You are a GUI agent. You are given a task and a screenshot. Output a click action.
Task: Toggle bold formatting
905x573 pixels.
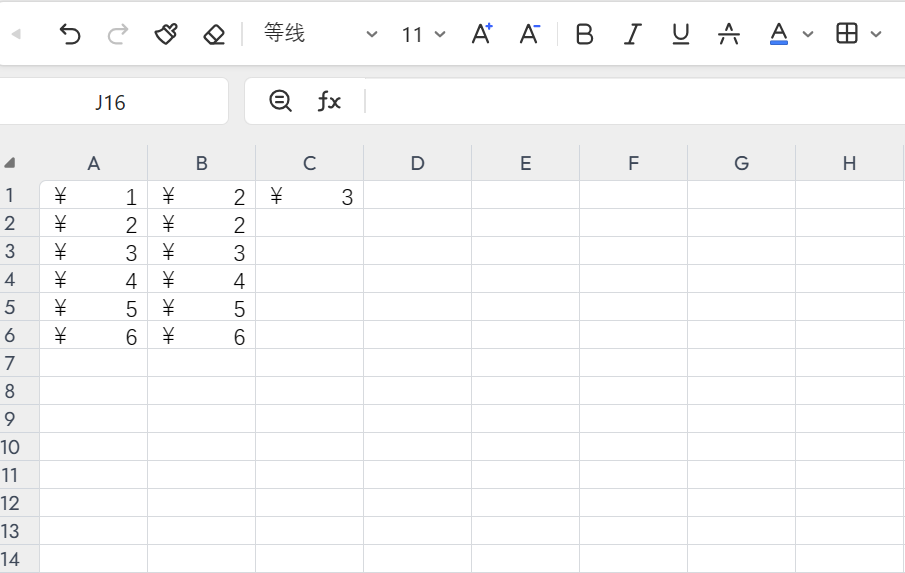coord(585,34)
